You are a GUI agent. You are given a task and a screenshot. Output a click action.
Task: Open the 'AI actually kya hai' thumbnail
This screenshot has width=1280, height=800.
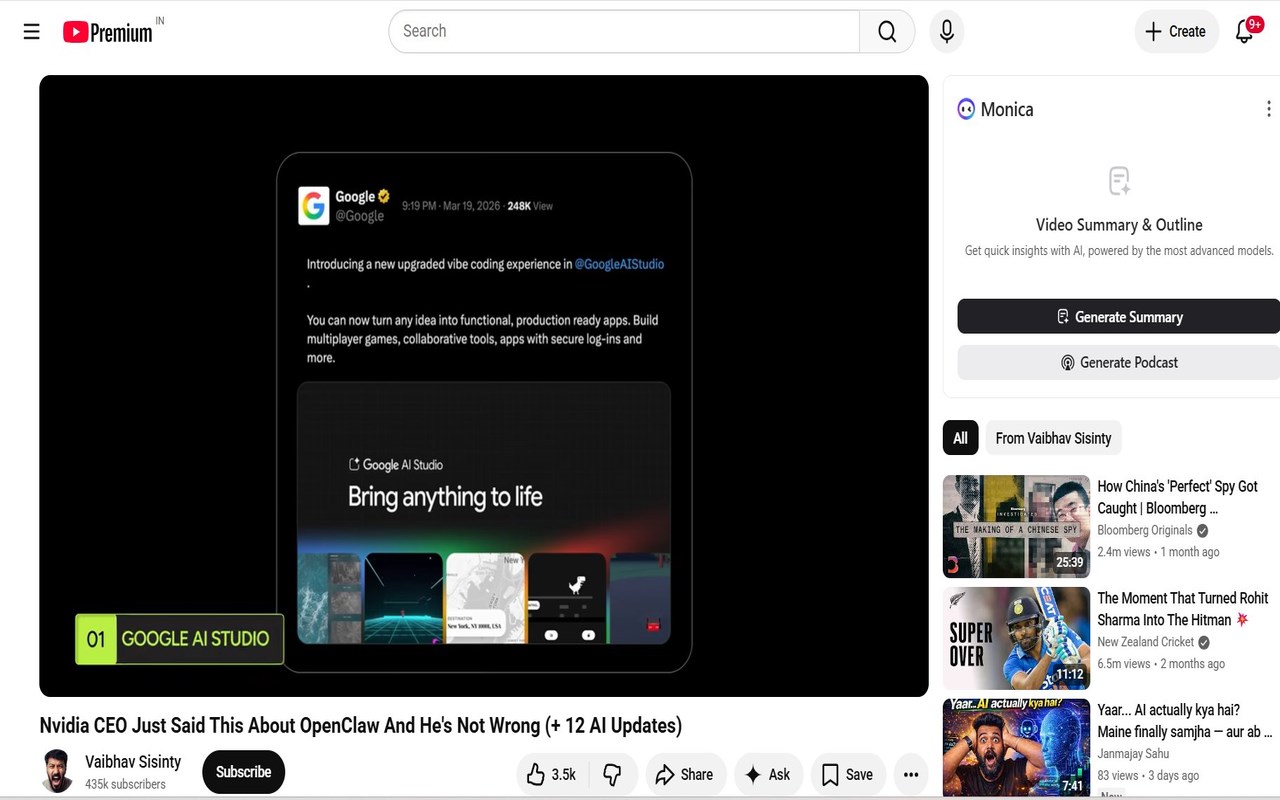coord(1016,748)
